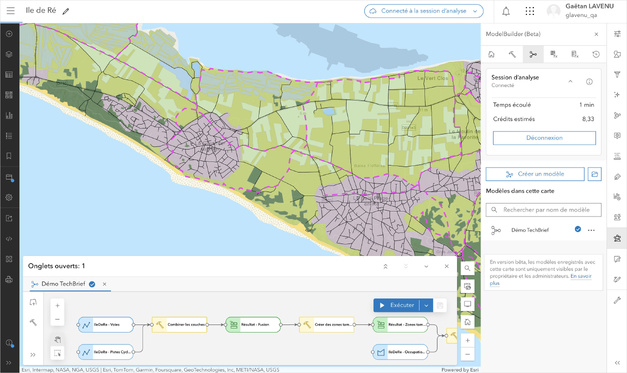
Task: Activate the canvas pan hand tool
Action: click(57, 340)
